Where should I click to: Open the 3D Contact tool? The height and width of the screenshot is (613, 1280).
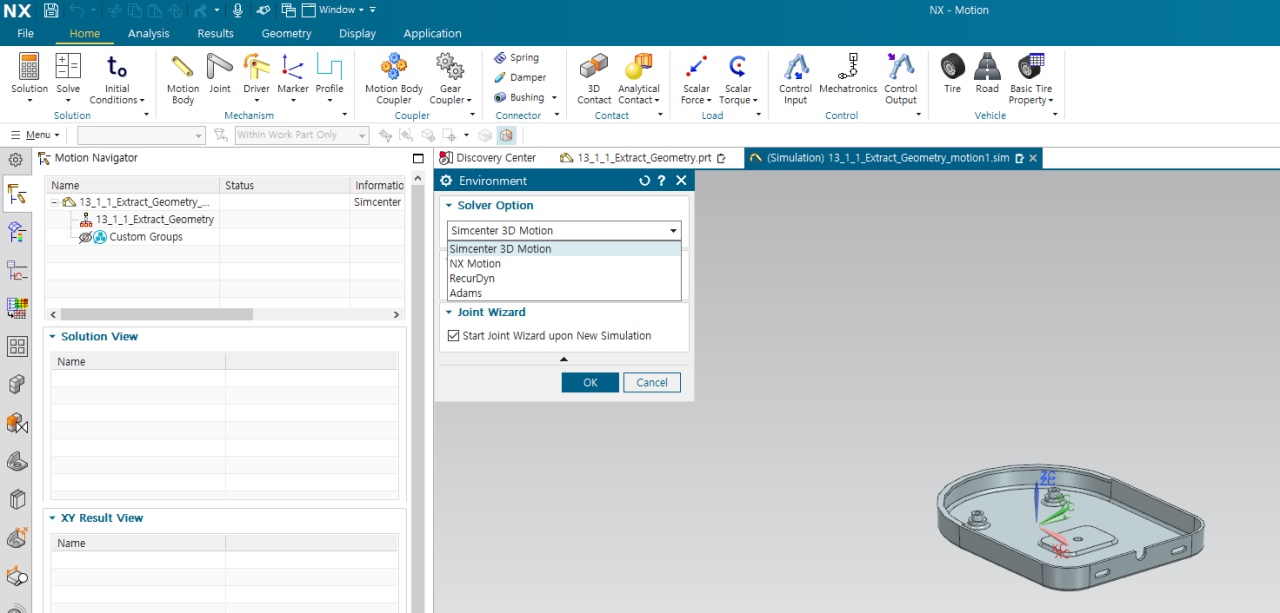pos(593,68)
